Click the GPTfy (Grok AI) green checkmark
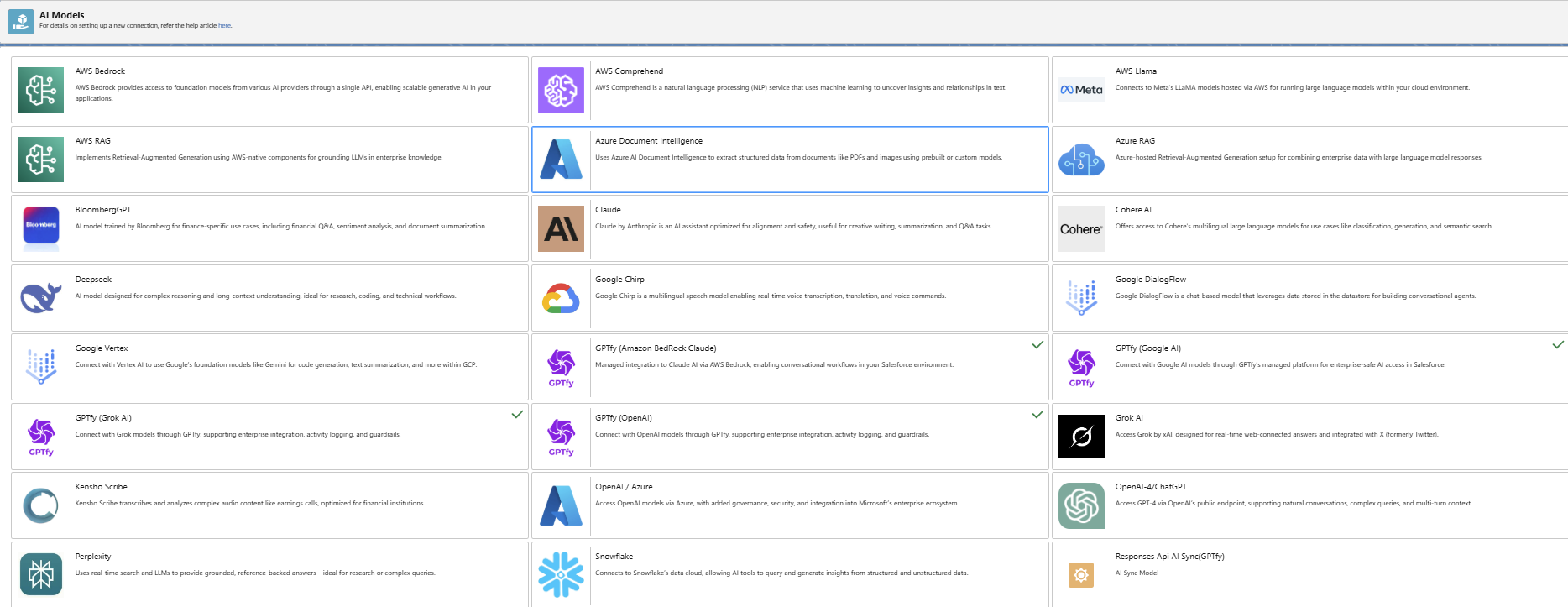This screenshot has width=1568, height=607. click(x=517, y=415)
